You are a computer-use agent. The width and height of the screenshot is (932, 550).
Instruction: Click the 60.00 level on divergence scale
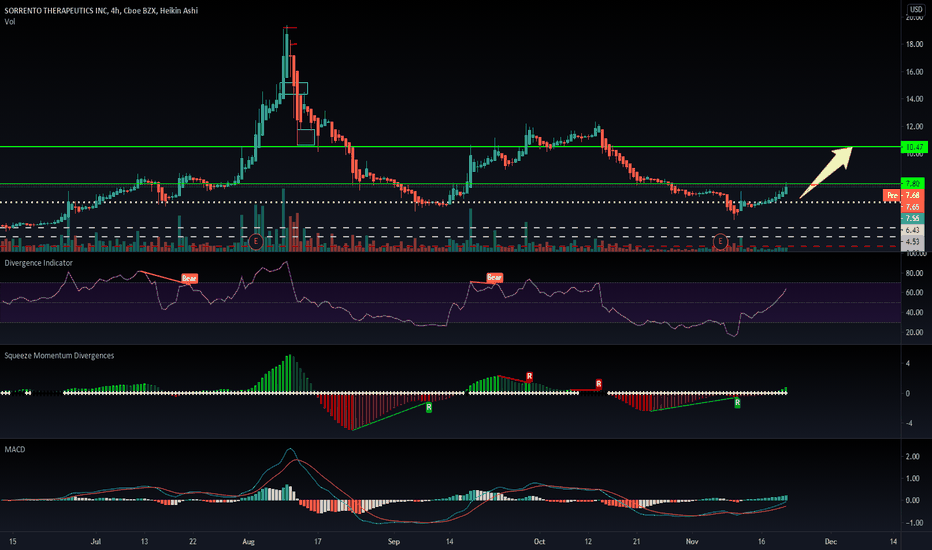click(914, 293)
